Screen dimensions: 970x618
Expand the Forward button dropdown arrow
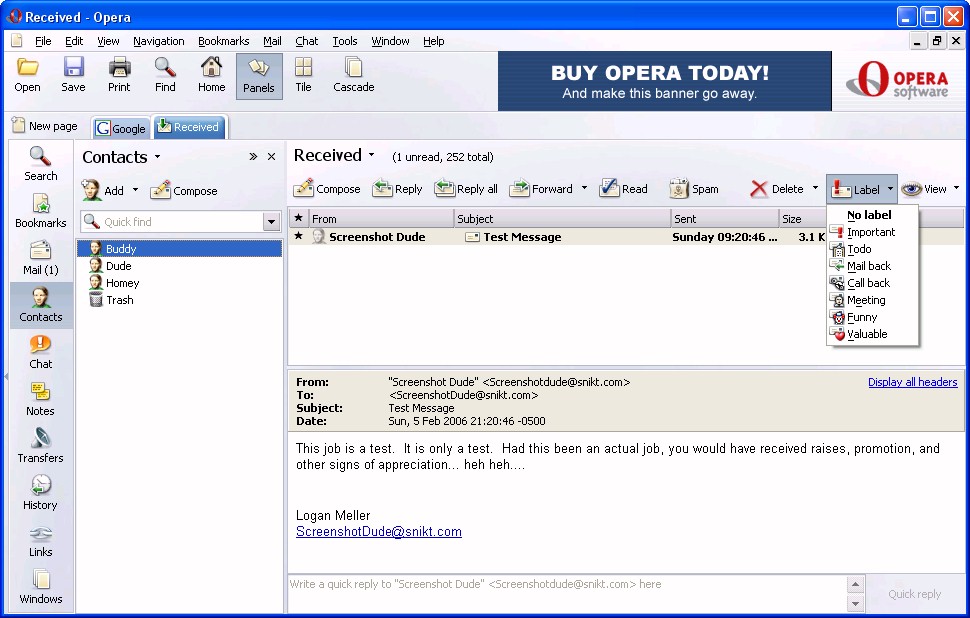584,189
